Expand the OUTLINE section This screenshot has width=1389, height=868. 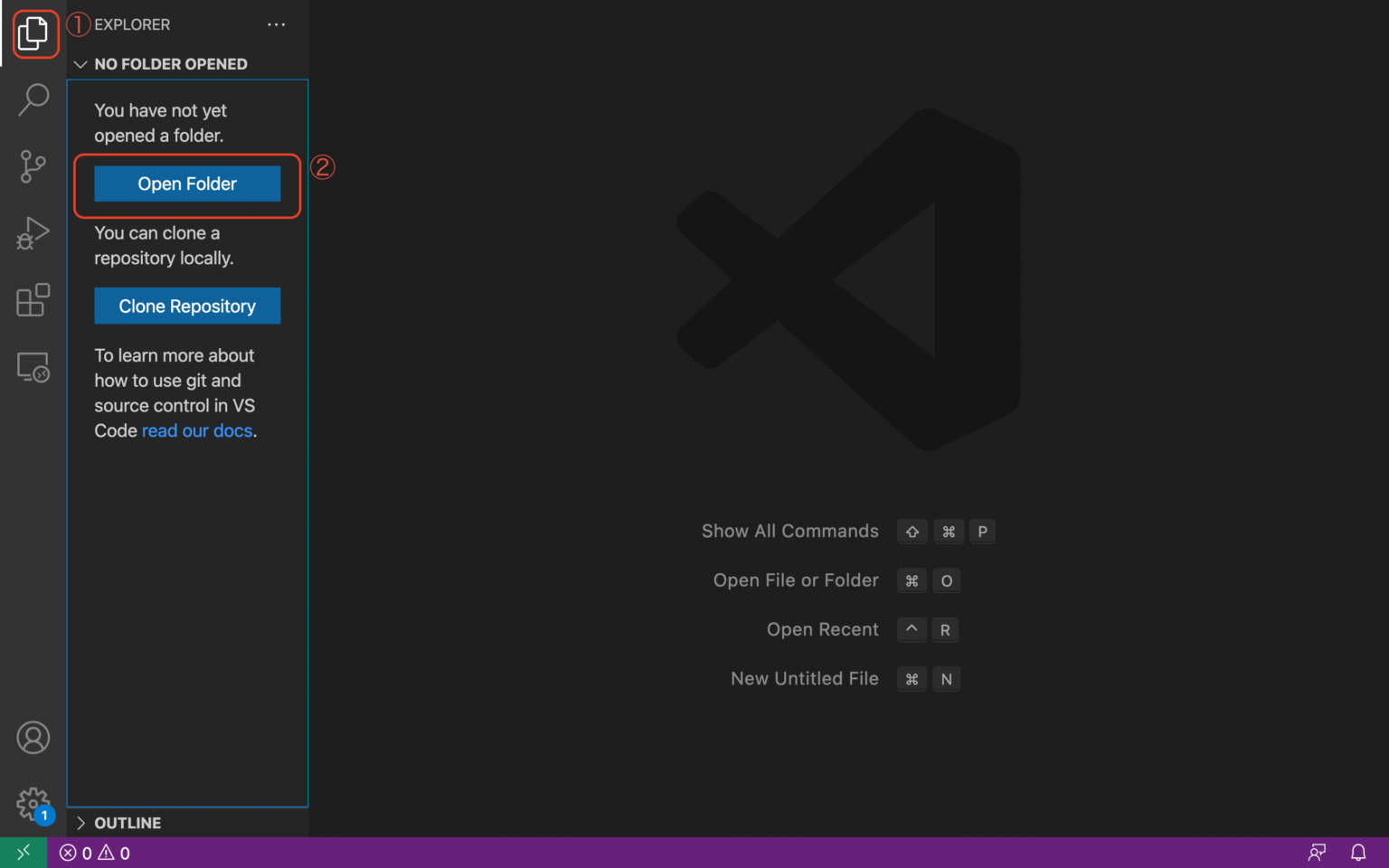(80, 823)
